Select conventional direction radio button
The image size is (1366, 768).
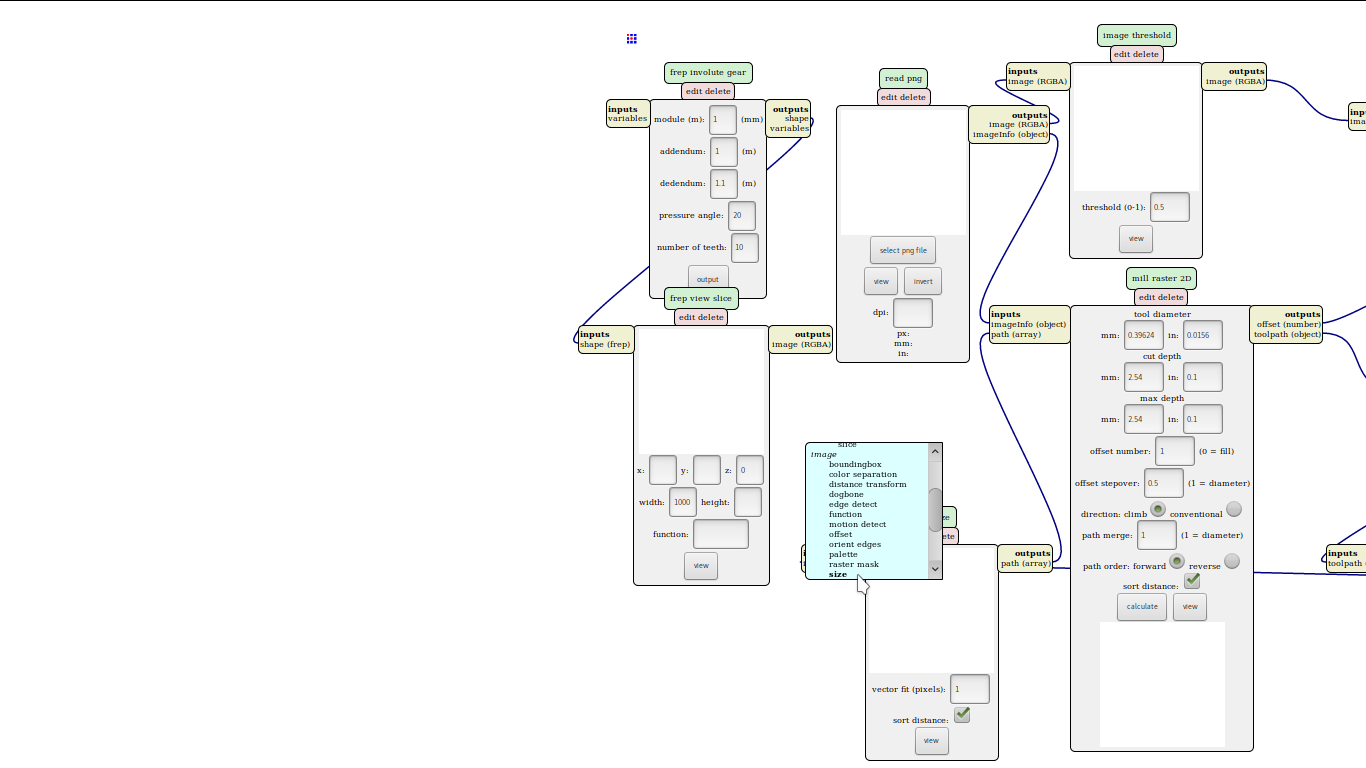1234,509
